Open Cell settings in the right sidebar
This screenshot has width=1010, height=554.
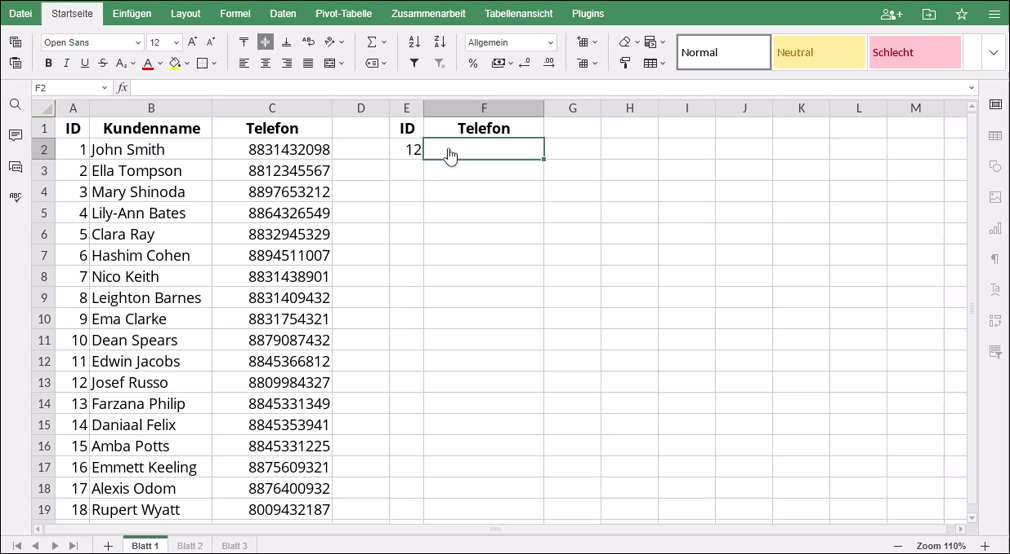(995, 104)
